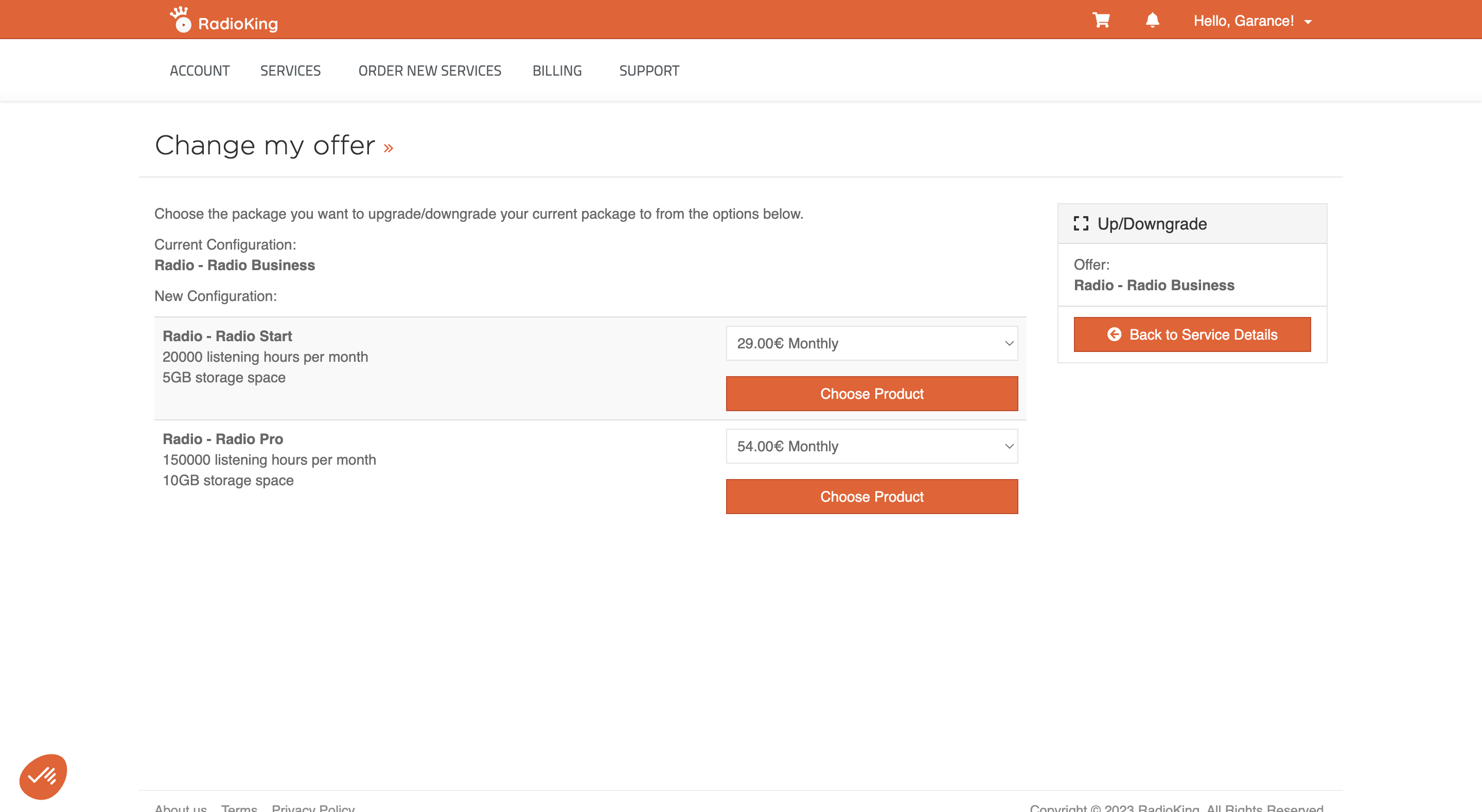Click the Radio - Radio Start title
Screen dimensions: 1482x812
tap(227, 336)
